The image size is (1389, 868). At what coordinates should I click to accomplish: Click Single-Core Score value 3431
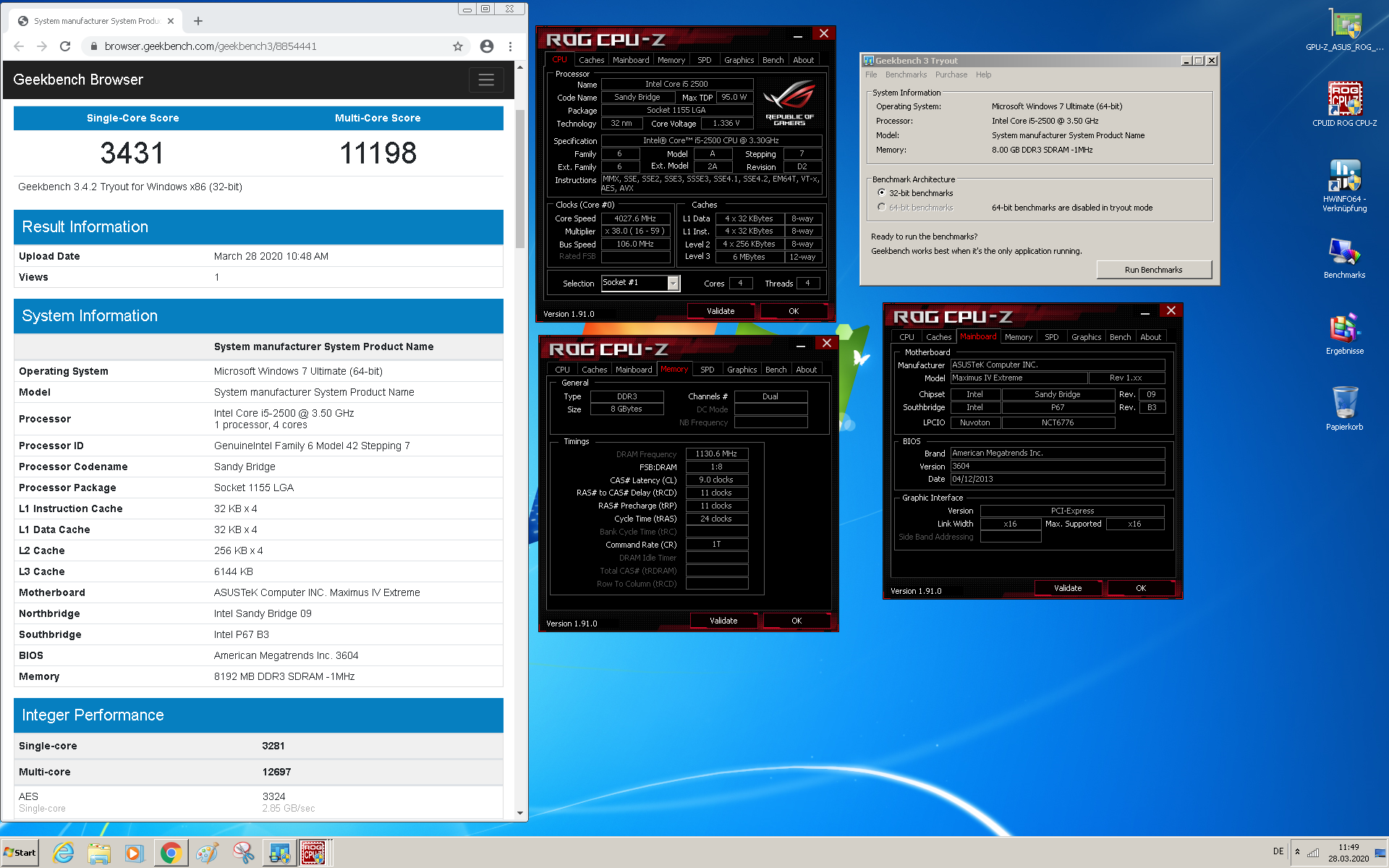click(x=132, y=153)
